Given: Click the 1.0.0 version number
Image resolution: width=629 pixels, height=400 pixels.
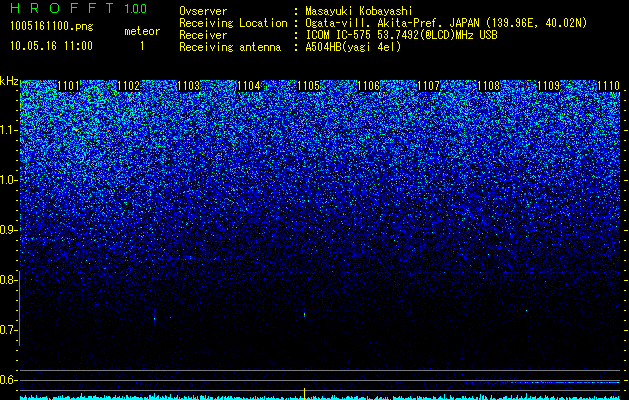Looking at the screenshot, I should coord(136,8).
